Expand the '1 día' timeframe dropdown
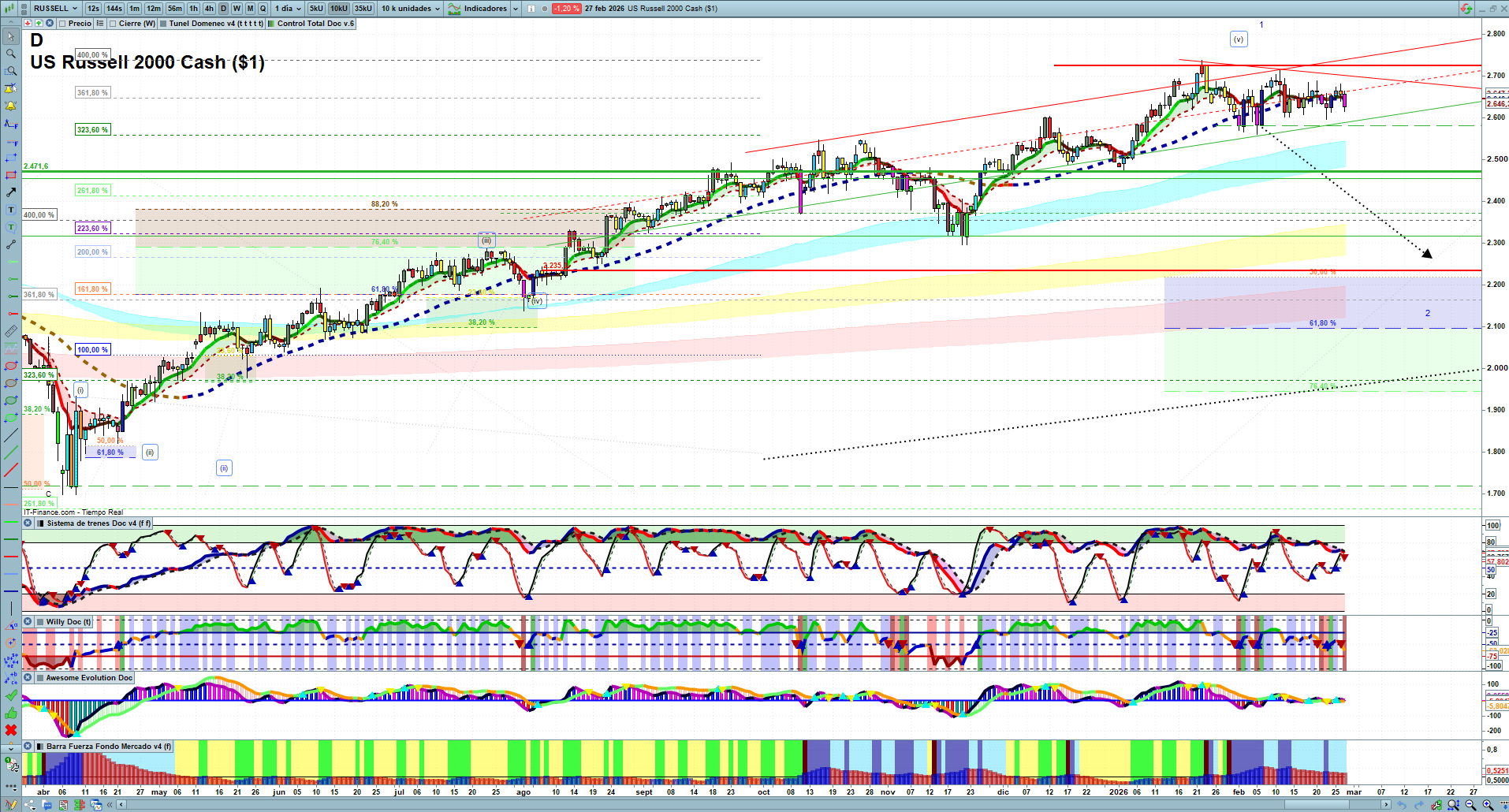The image size is (1509, 812). click(x=288, y=9)
